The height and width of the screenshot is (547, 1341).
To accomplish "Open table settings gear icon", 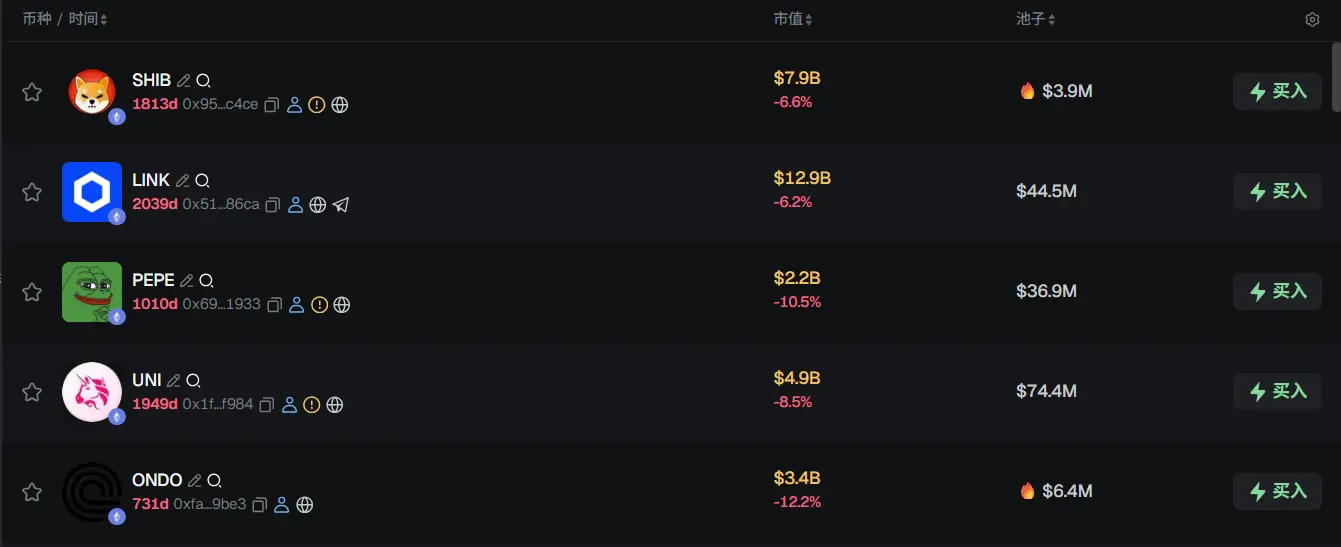I will click(x=1312, y=19).
